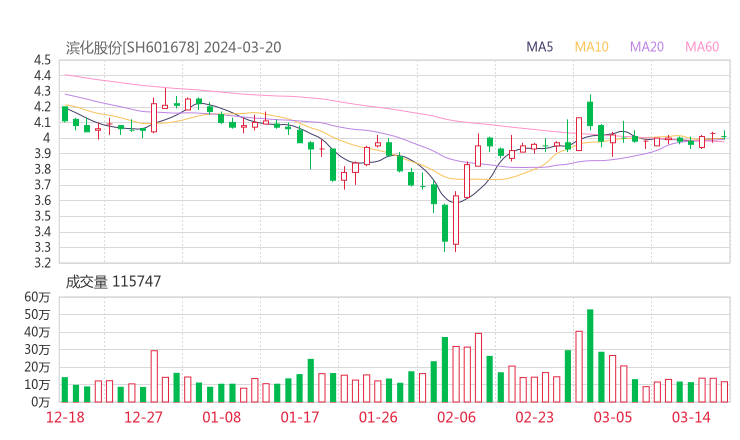Click the 4.4 price axis label

42,76
